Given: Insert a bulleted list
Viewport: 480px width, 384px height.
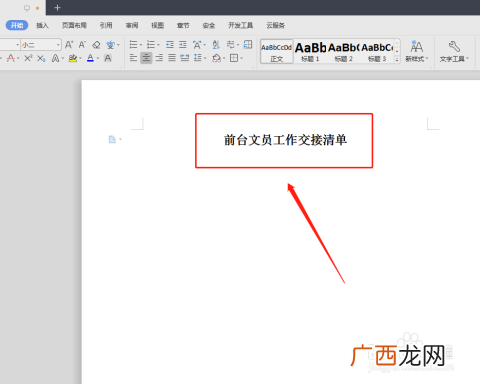Looking at the screenshot, I should click(133, 45).
